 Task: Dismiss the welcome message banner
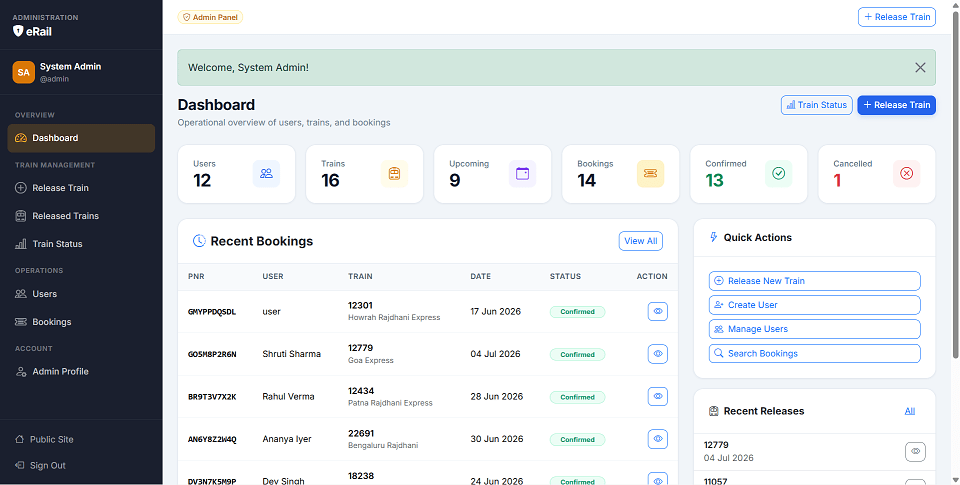920,67
